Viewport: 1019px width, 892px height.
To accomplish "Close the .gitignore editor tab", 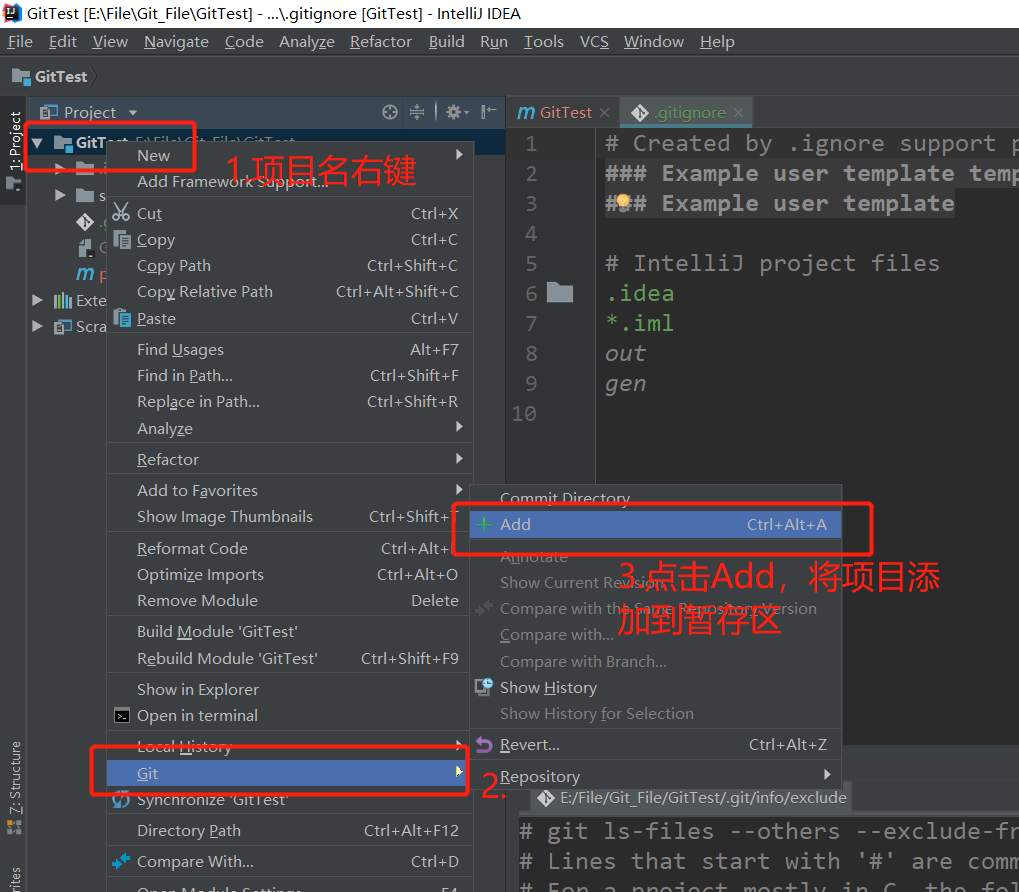I will [x=738, y=112].
